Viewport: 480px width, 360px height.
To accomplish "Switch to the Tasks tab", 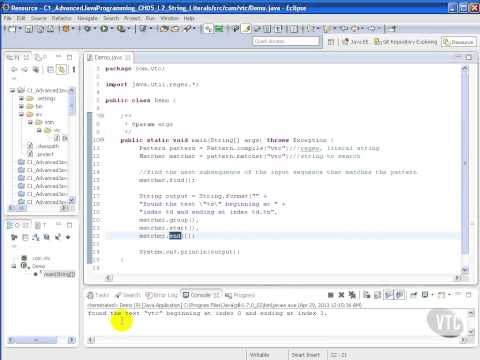I will 98,295.
